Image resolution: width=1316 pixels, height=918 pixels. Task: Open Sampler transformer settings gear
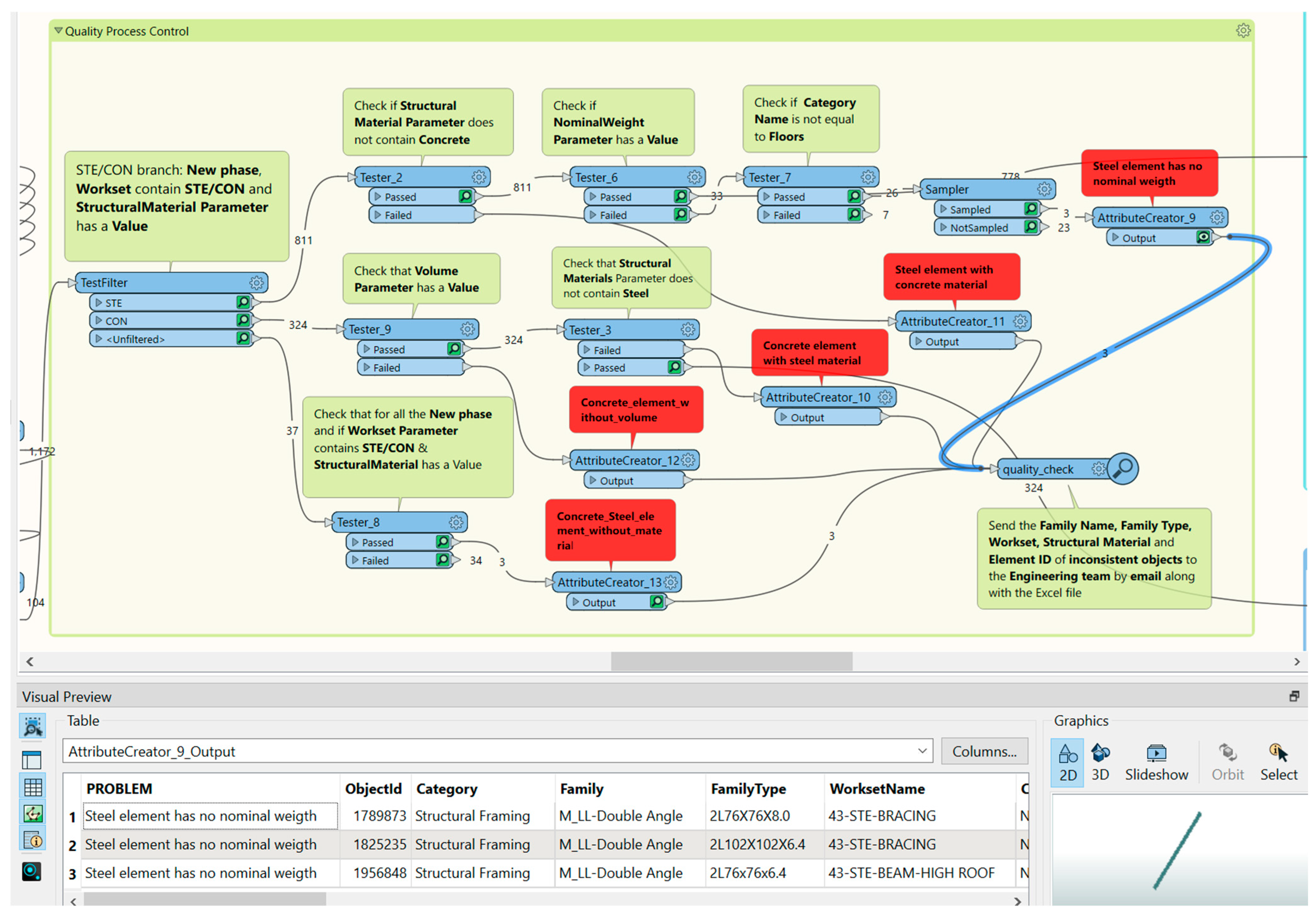tap(1044, 189)
